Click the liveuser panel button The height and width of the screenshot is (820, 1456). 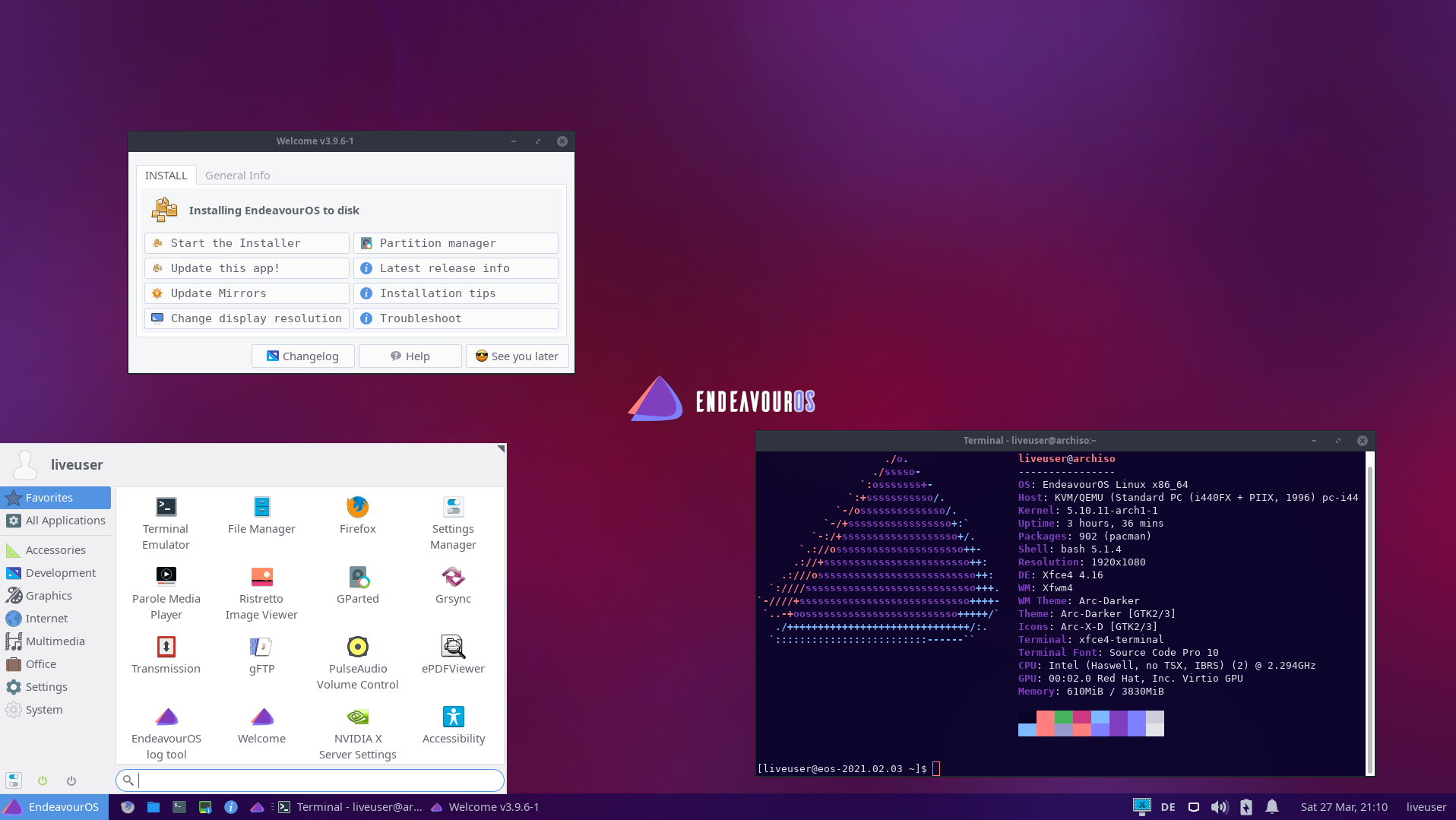click(1426, 807)
